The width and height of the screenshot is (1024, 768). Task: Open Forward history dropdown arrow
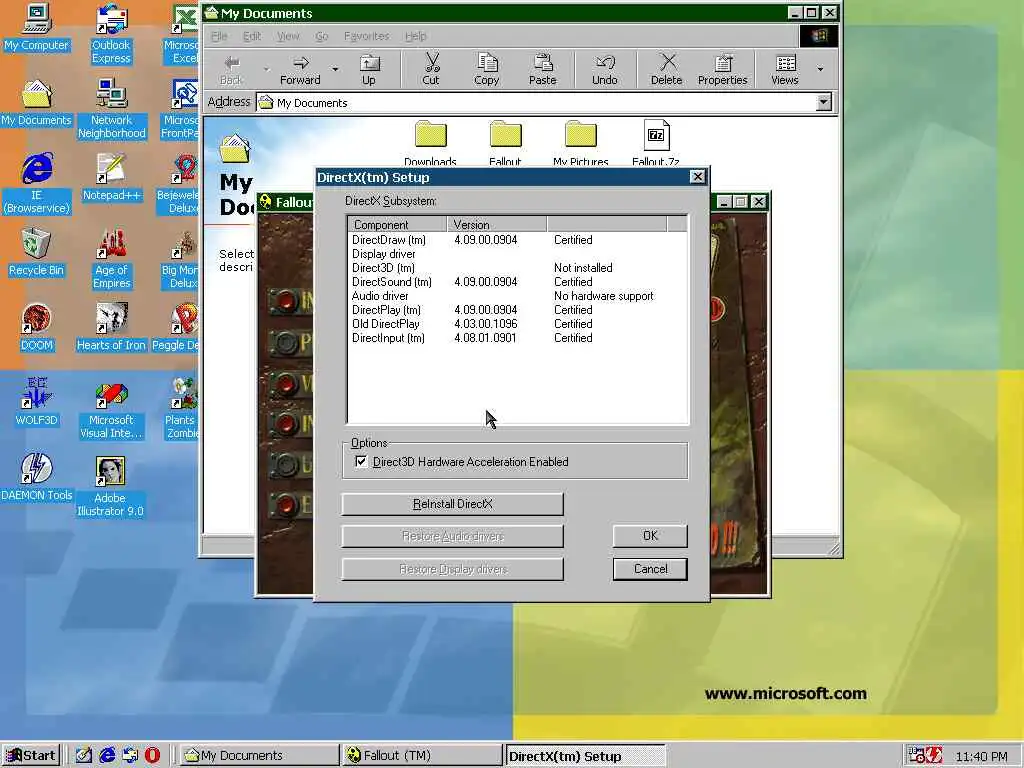(335, 69)
